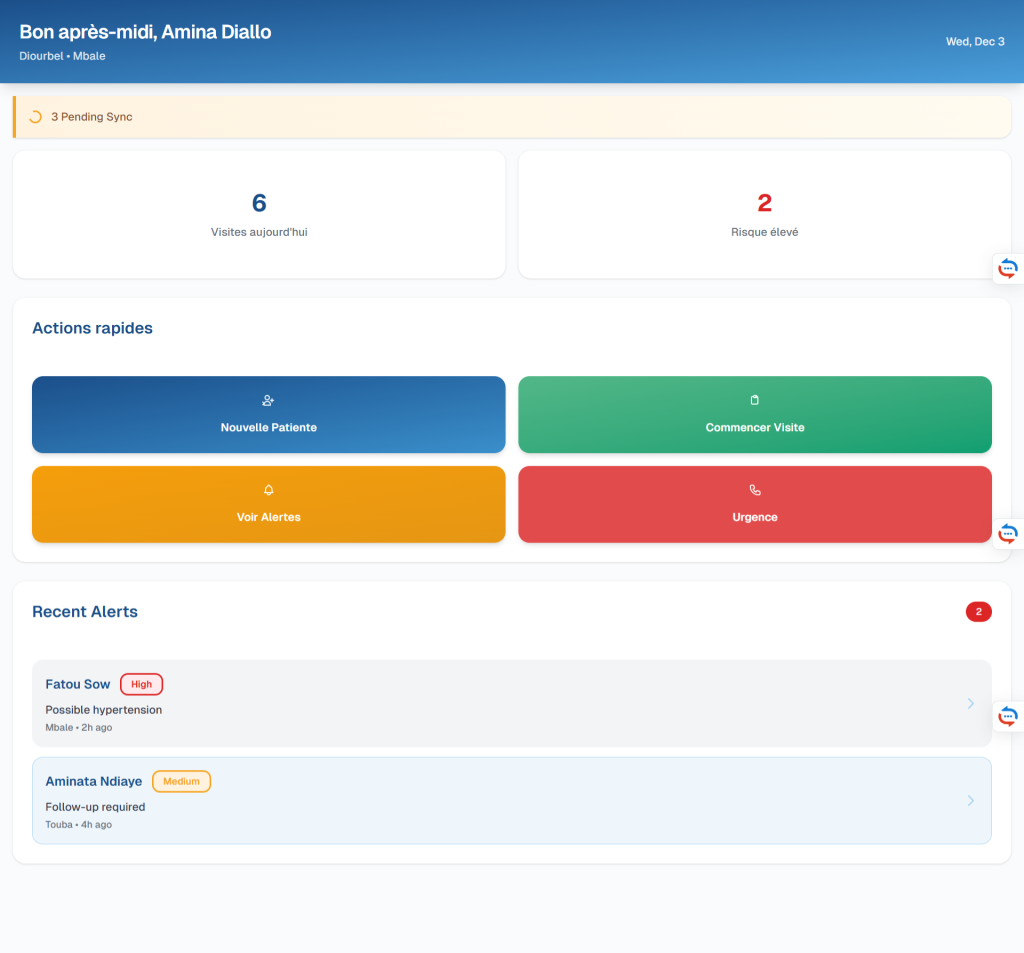Click the red alert count badge showing 2
1024x953 pixels.
pyautogui.click(x=978, y=612)
